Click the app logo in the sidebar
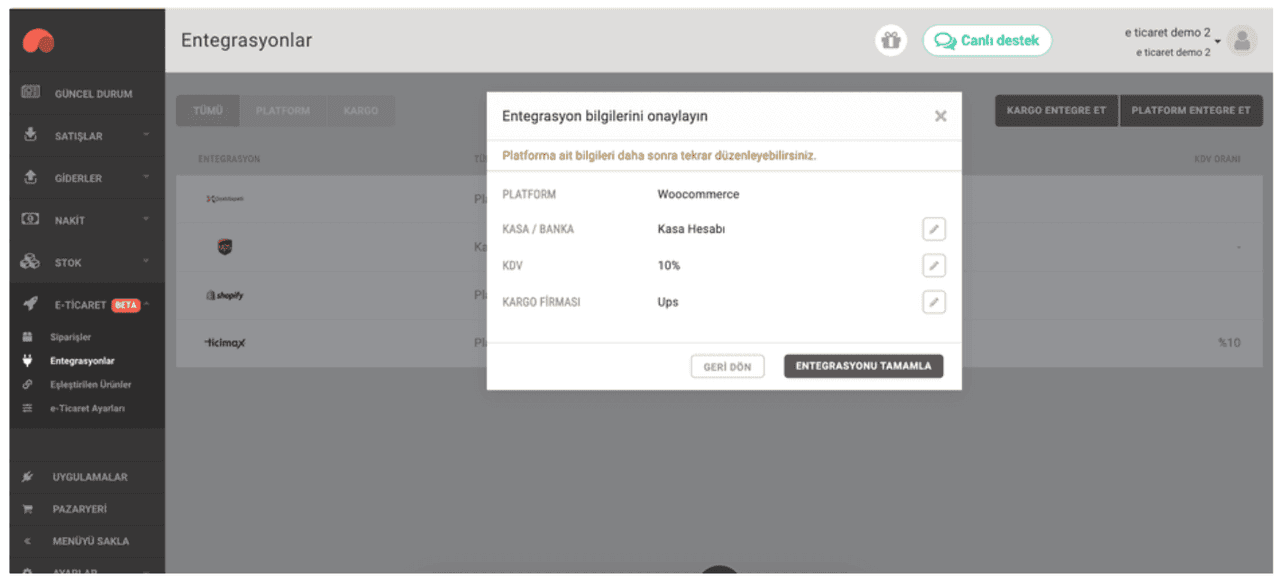This screenshot has width=1280, height=581. pyautogui.click(x=40, y=40)
